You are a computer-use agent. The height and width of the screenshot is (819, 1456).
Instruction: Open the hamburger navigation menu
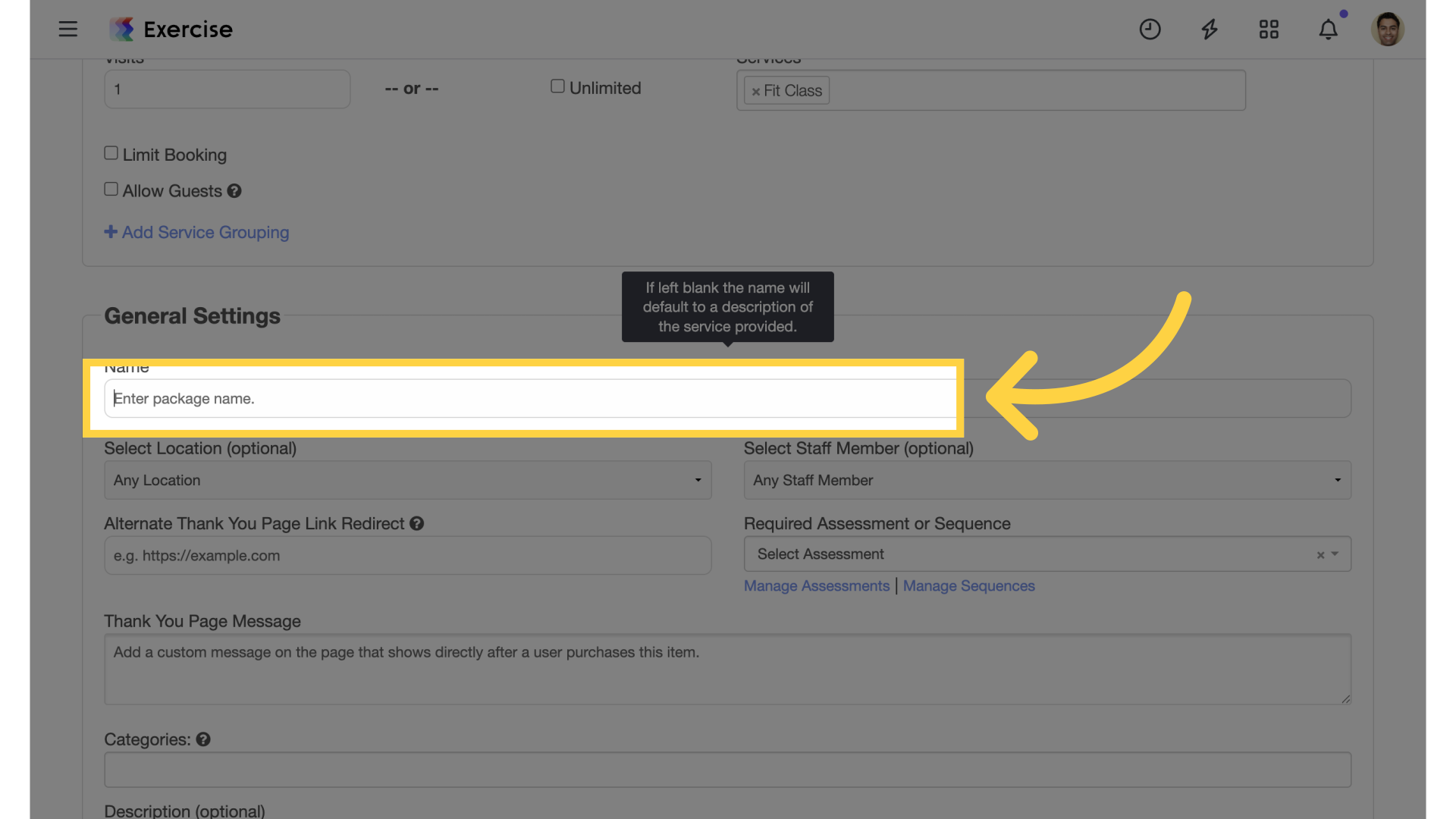pyautogui.click(x=68, y=29)
